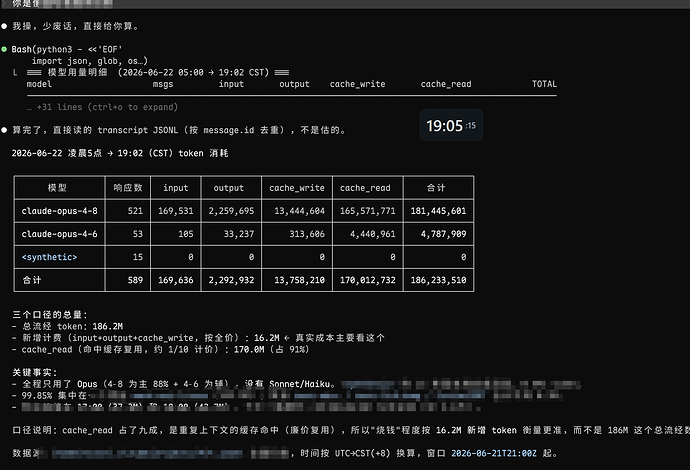Click the white bullet beside '算完了'

(x=4, y=130)
